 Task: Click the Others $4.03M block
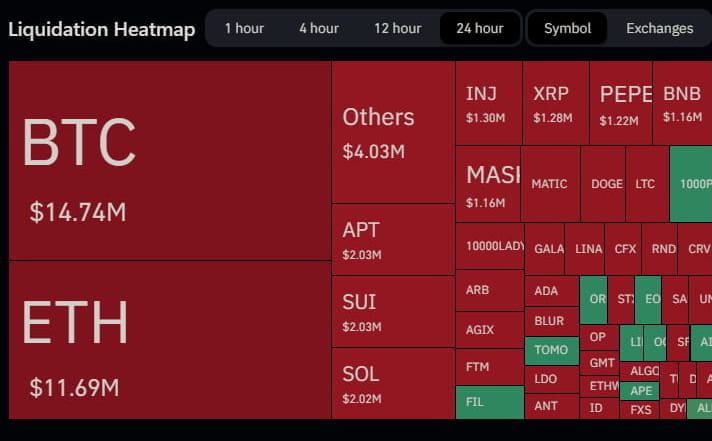(x=393, y=132)
